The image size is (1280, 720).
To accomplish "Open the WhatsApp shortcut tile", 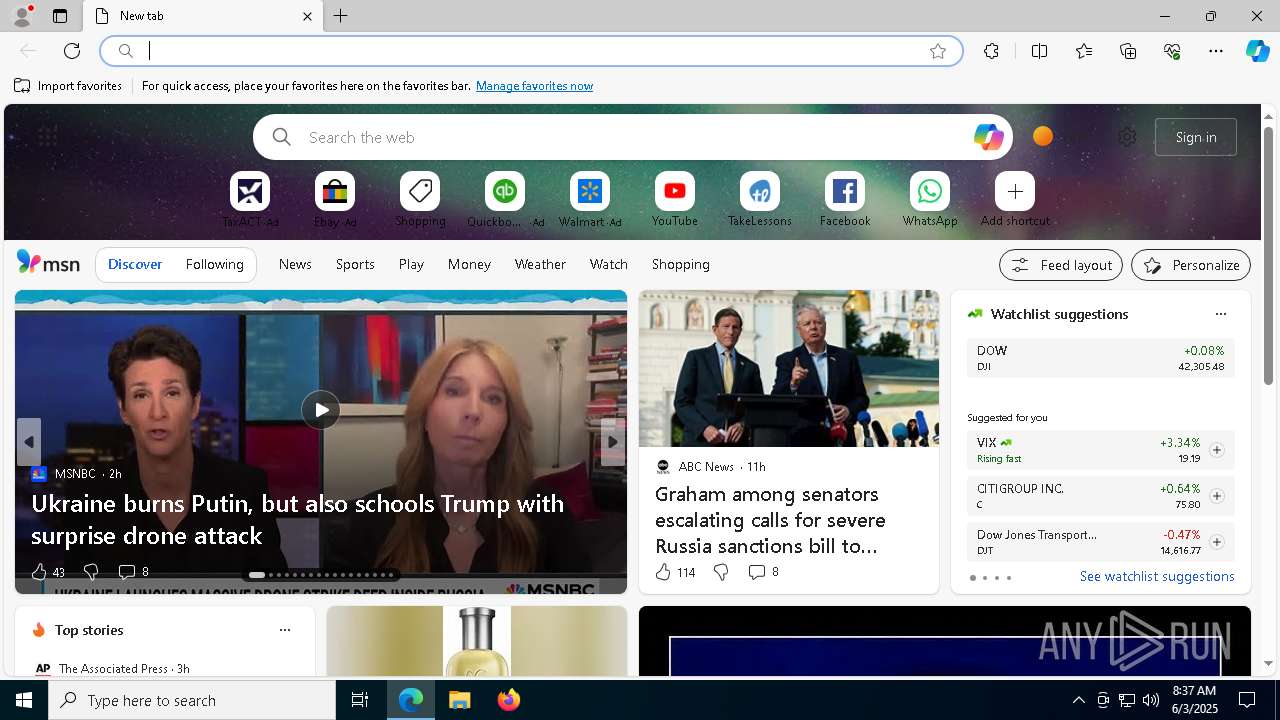I will click(x=930, y=191).
